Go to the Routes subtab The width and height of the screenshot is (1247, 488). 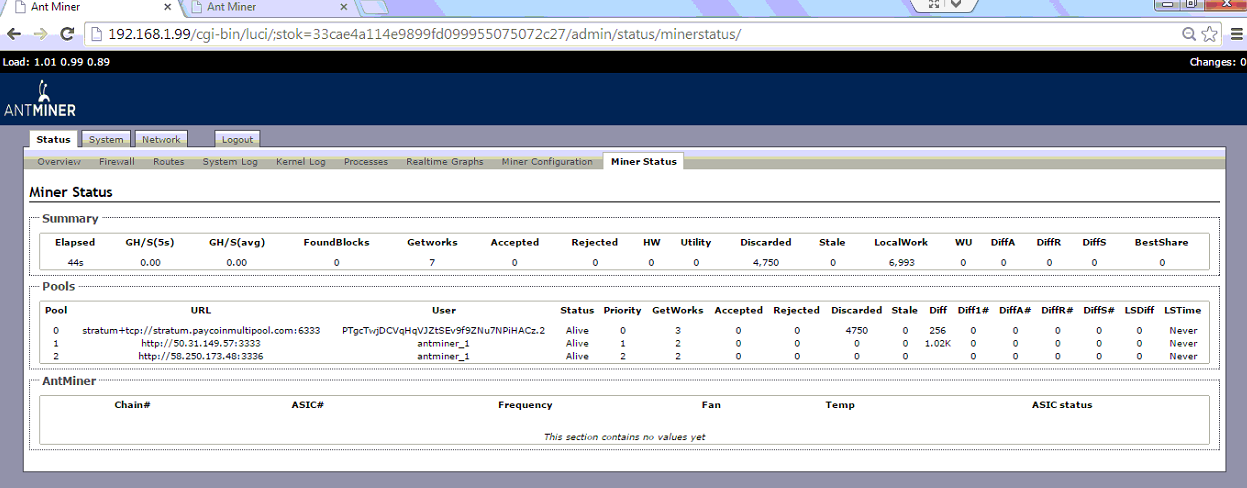169,161
